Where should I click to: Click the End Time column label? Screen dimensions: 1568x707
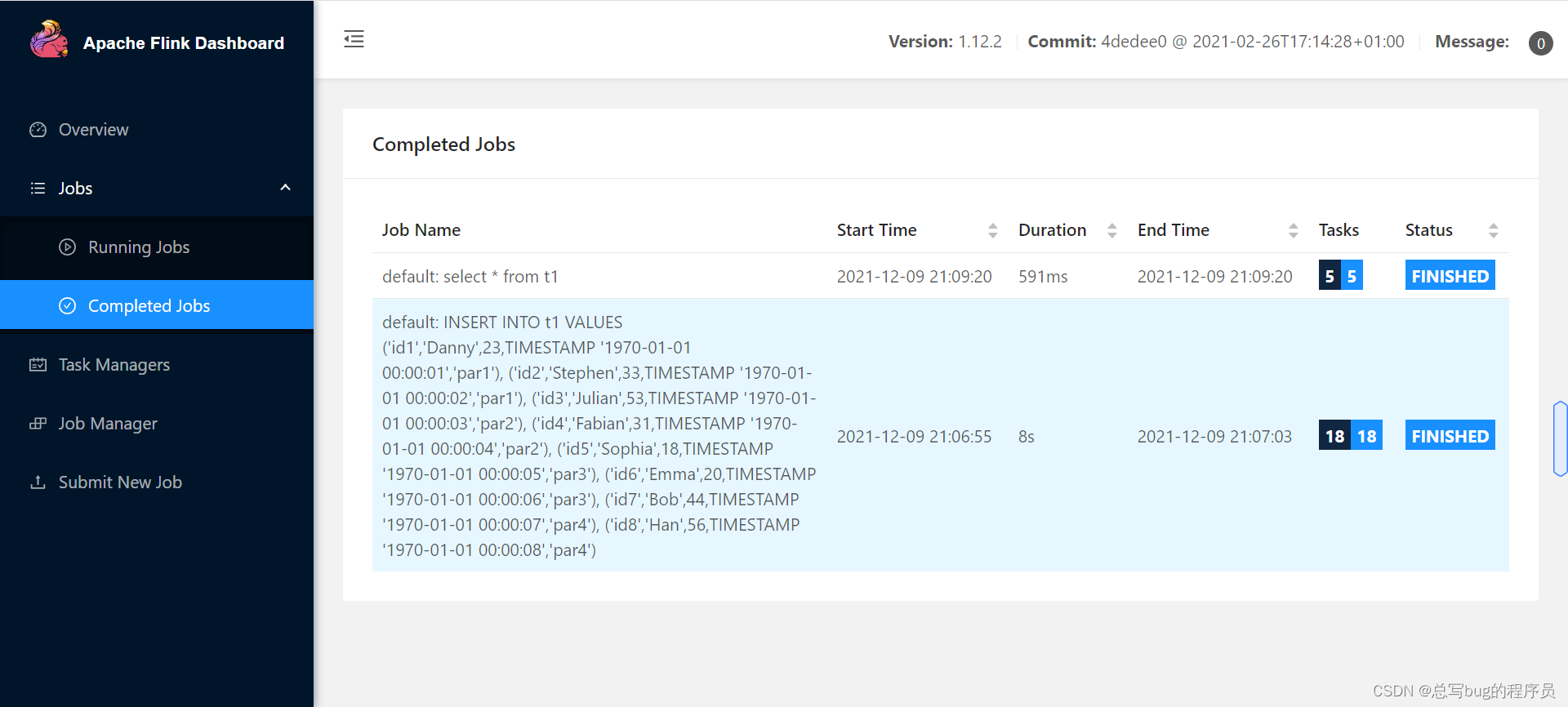1174,230
